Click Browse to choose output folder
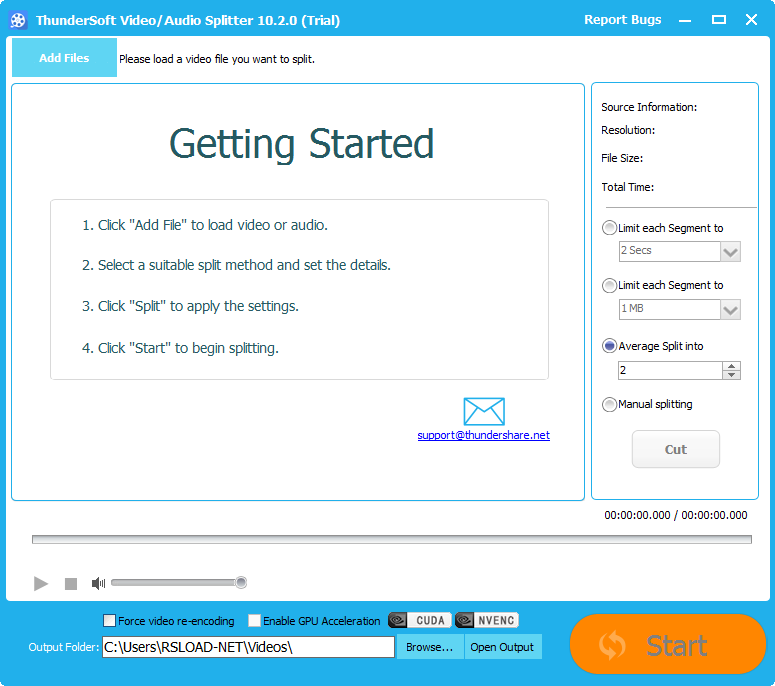 [x=430, y=647]
